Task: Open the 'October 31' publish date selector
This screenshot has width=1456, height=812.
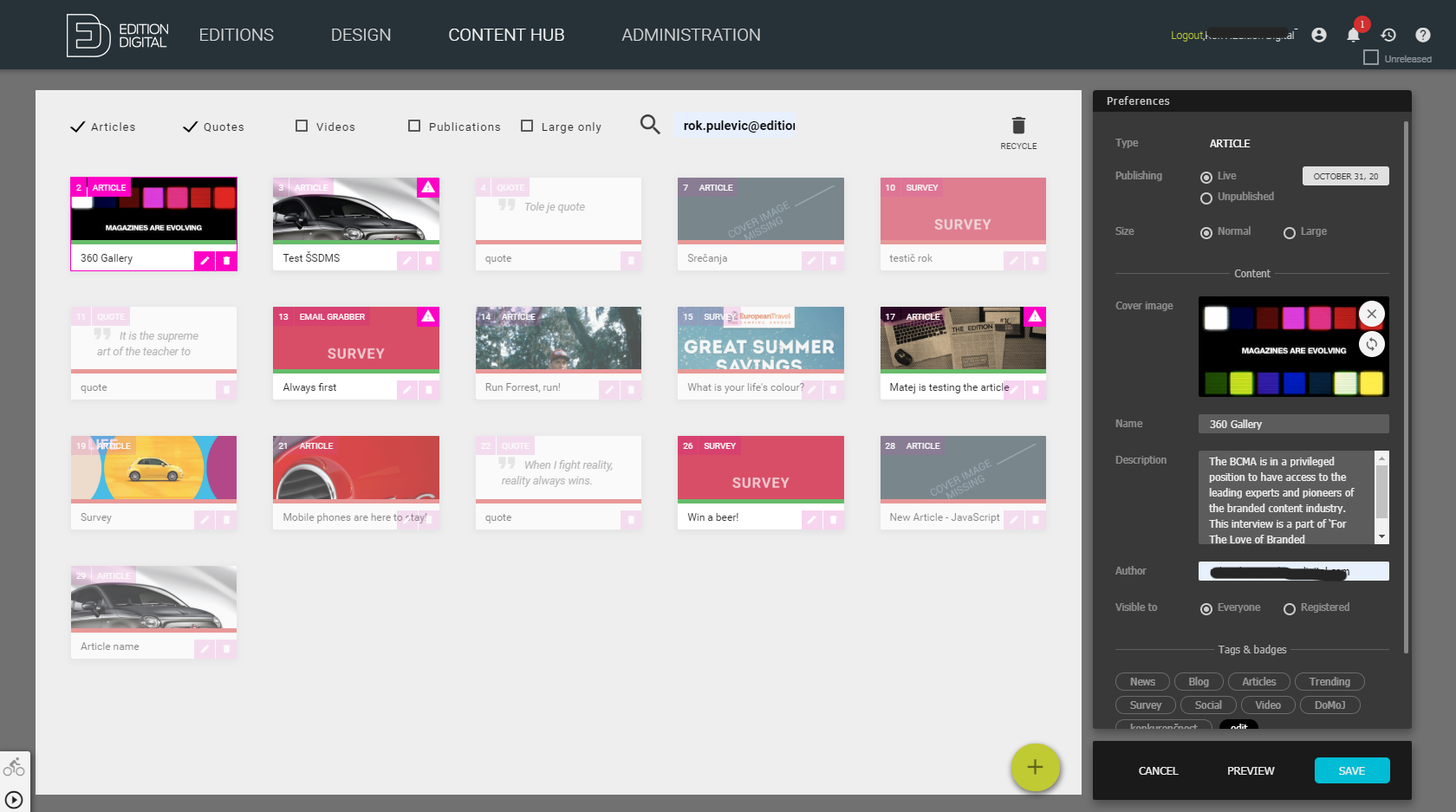Action: pos(1345,176)
